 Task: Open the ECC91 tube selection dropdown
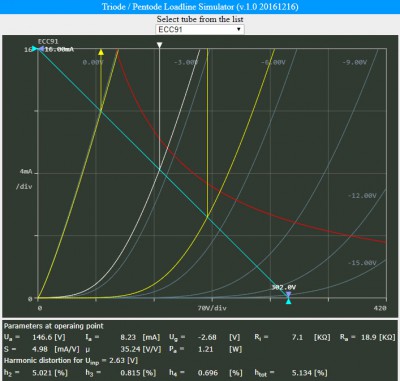[x=200, y=29]
